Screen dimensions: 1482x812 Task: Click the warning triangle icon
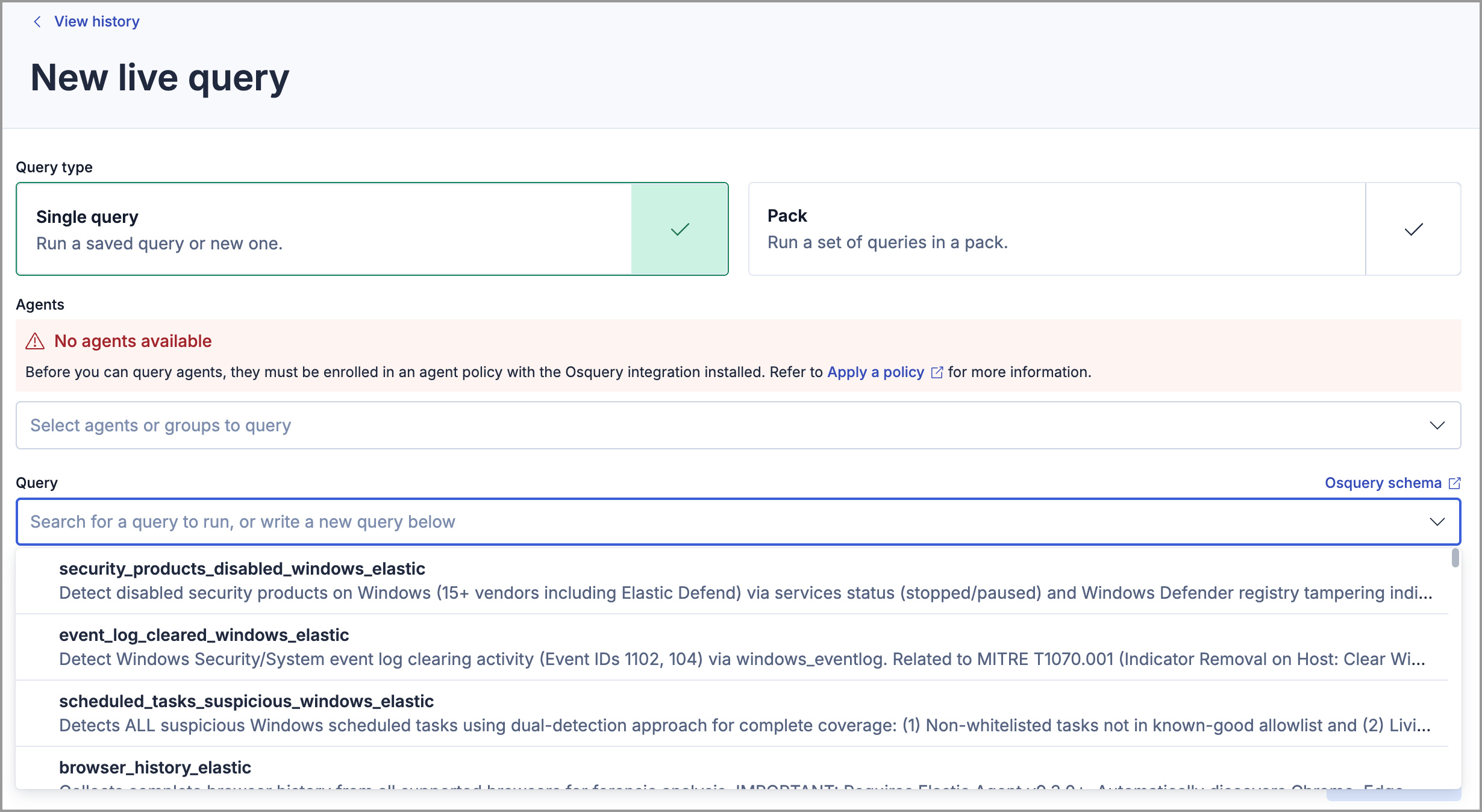(x=35, y=342)
